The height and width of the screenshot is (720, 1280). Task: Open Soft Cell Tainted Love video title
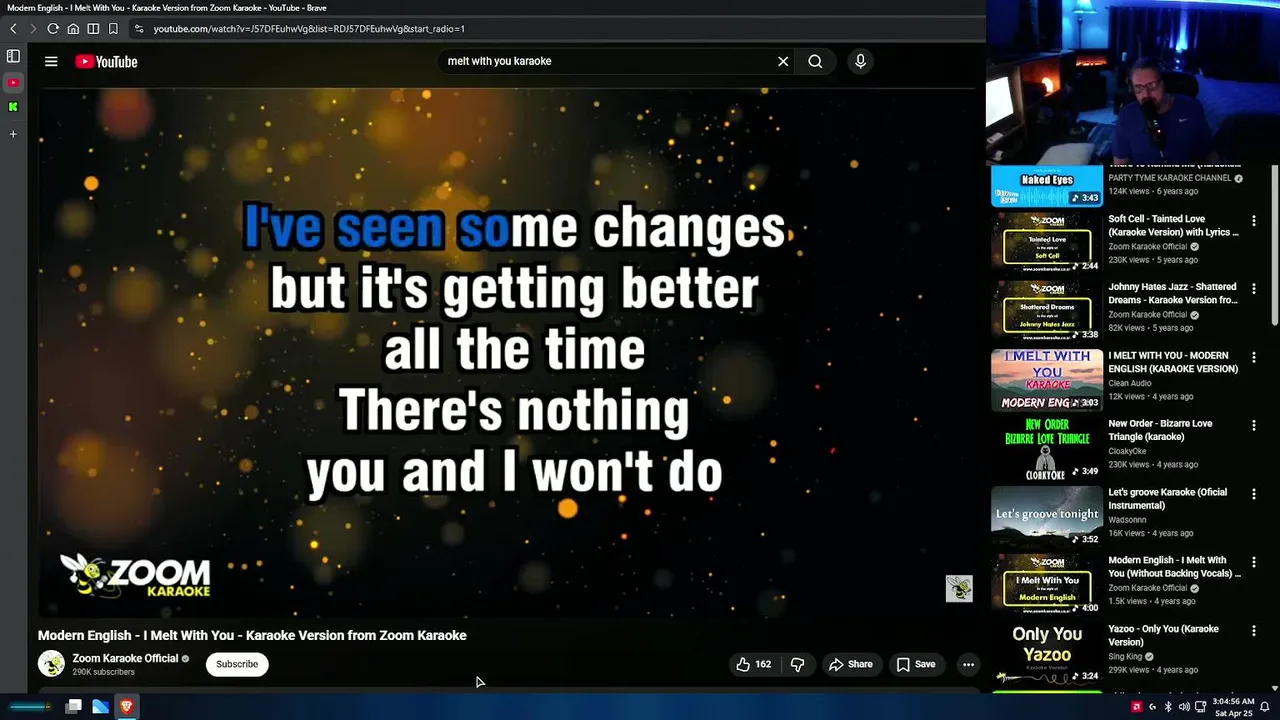(x=1173, y=225)
